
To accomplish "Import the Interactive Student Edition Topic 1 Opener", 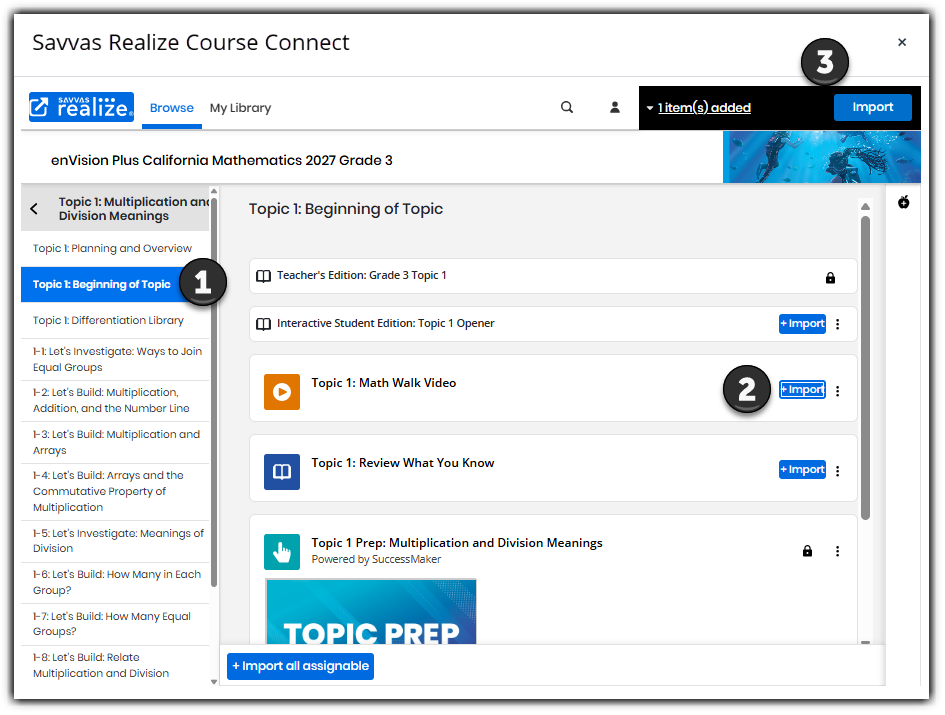I will click(x=802, y=324).
